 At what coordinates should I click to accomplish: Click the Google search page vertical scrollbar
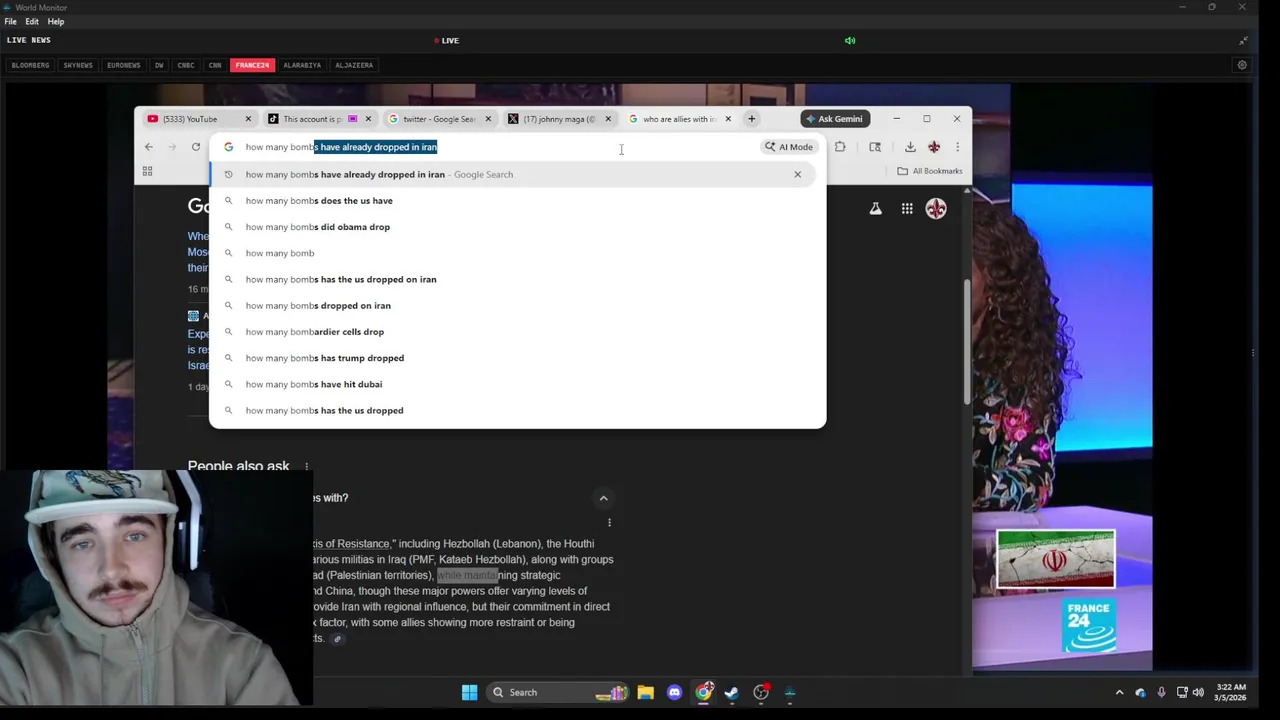[966, 340]
